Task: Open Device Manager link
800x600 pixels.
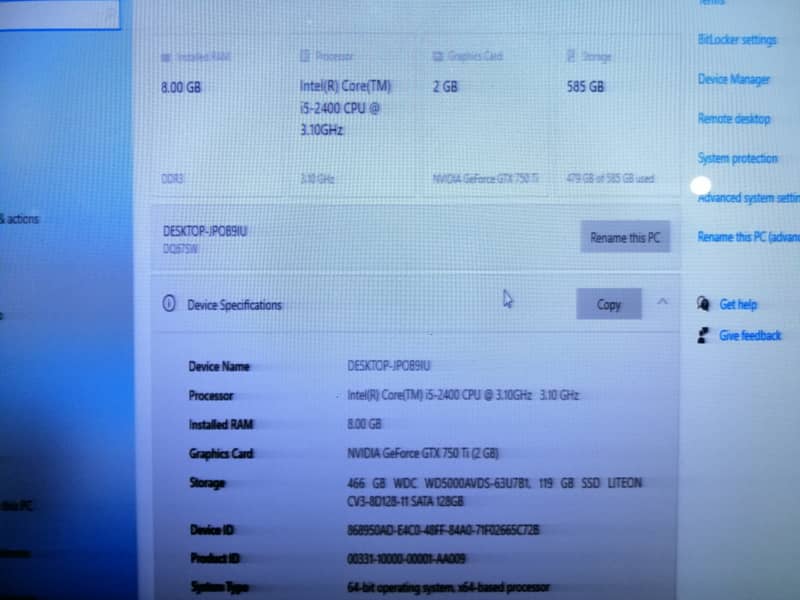Action: [734, 79]
